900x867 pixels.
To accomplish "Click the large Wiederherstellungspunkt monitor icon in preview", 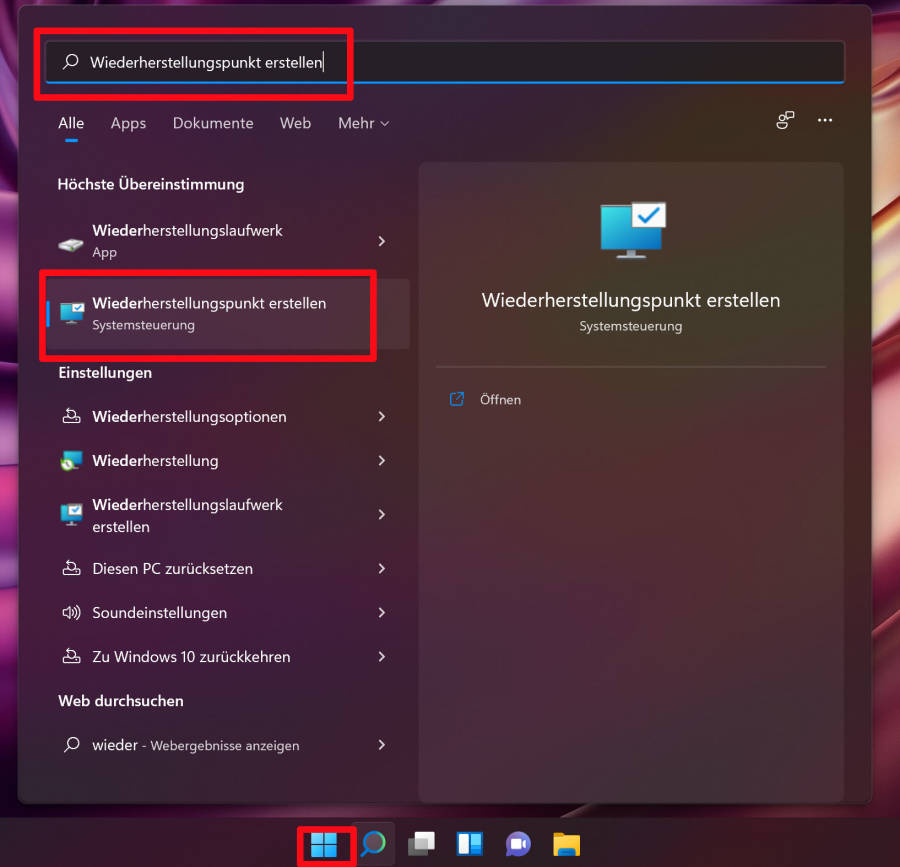I will (x=632, y=230).
